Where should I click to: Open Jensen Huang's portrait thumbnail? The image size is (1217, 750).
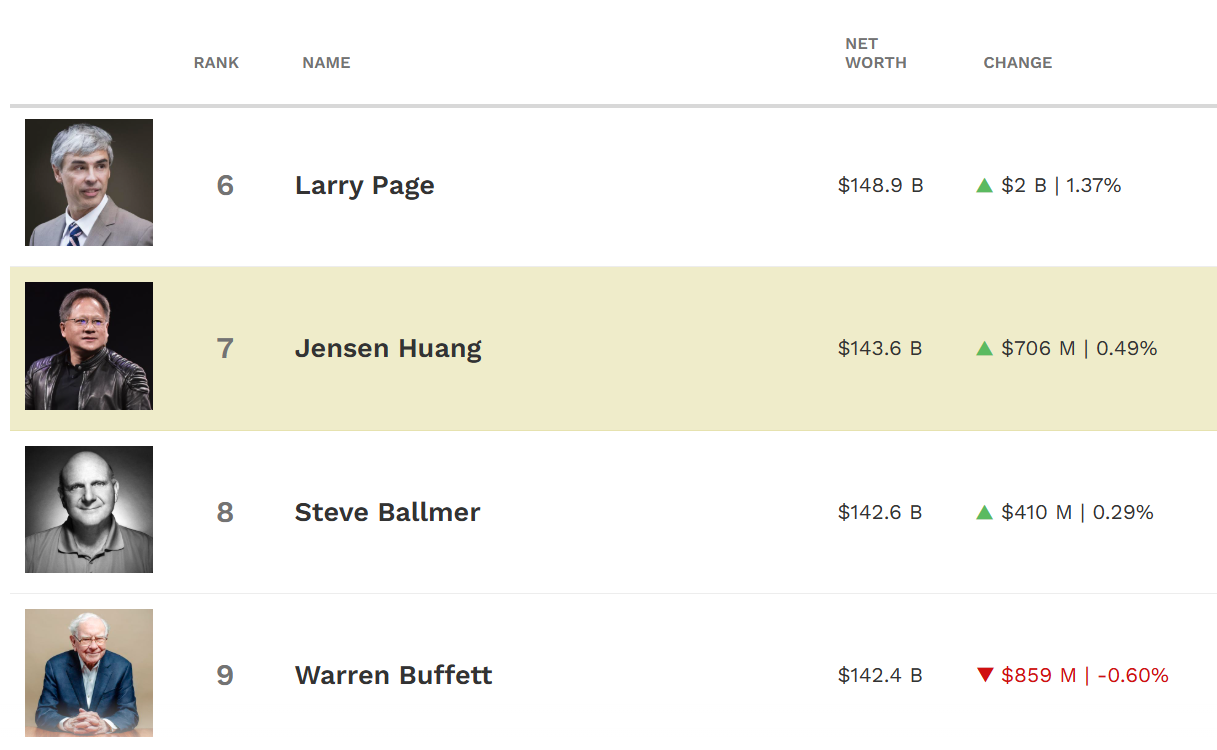pos(89,346)
